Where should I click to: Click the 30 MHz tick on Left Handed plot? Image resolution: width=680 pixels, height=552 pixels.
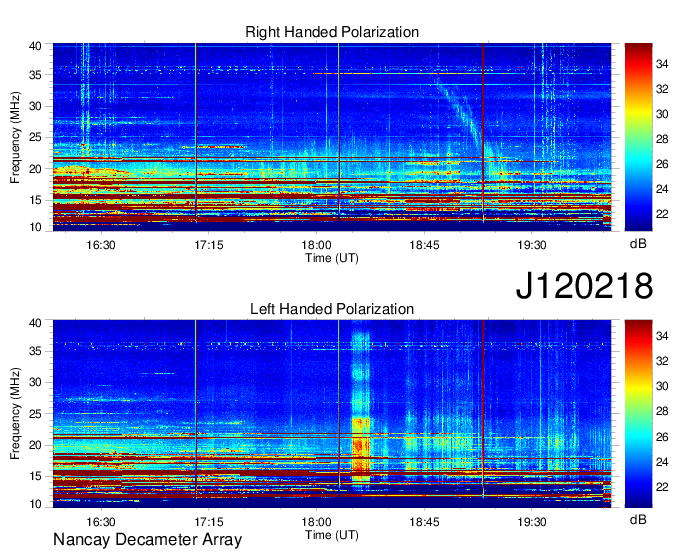[x=35, y=382]
